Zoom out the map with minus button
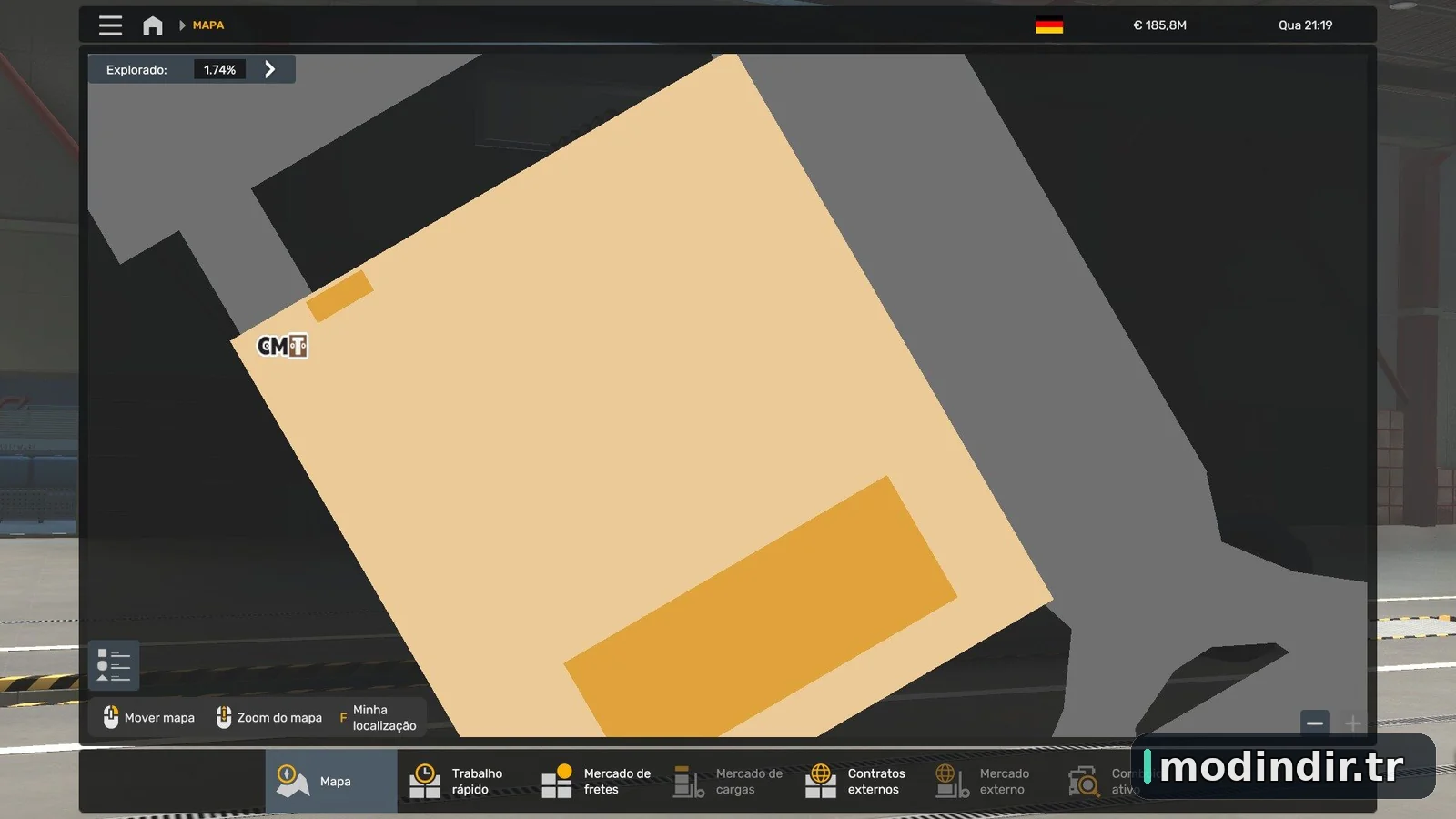The image size is (1456, 819). click(1315, 723)
